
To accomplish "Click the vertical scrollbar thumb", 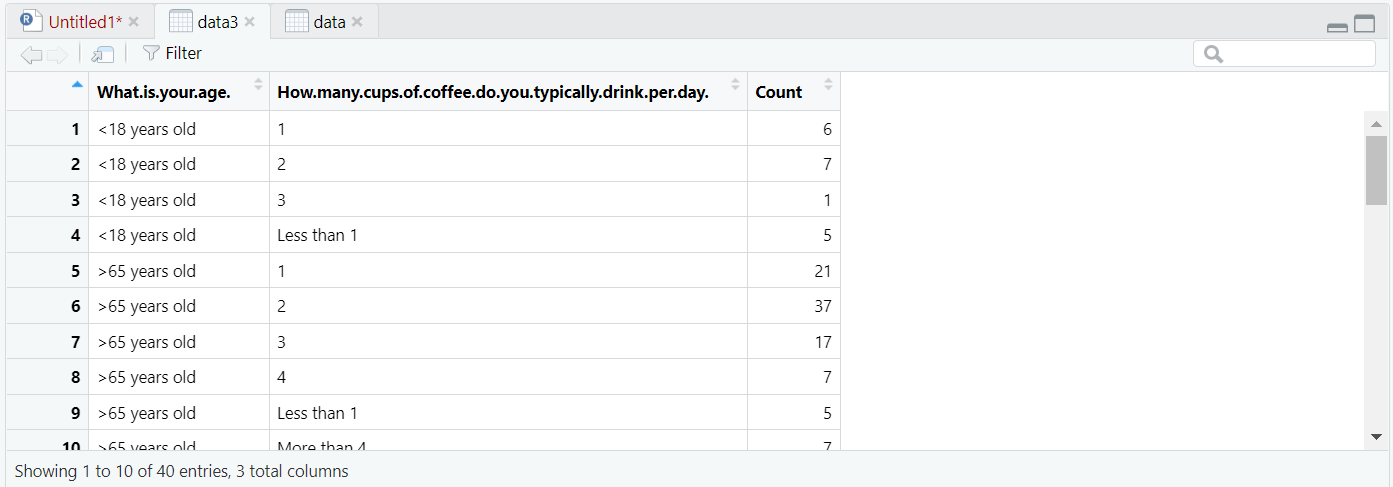I will (x=1376, y=170).
